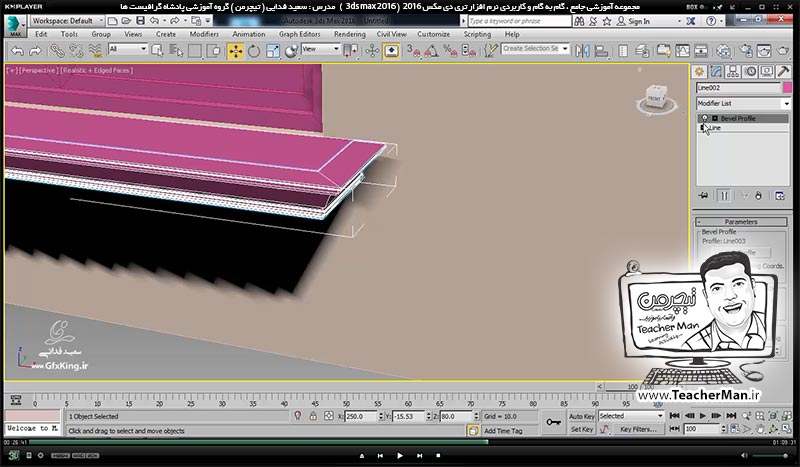
Task: Open Edit Named Selection Sets
Action: 490,51
